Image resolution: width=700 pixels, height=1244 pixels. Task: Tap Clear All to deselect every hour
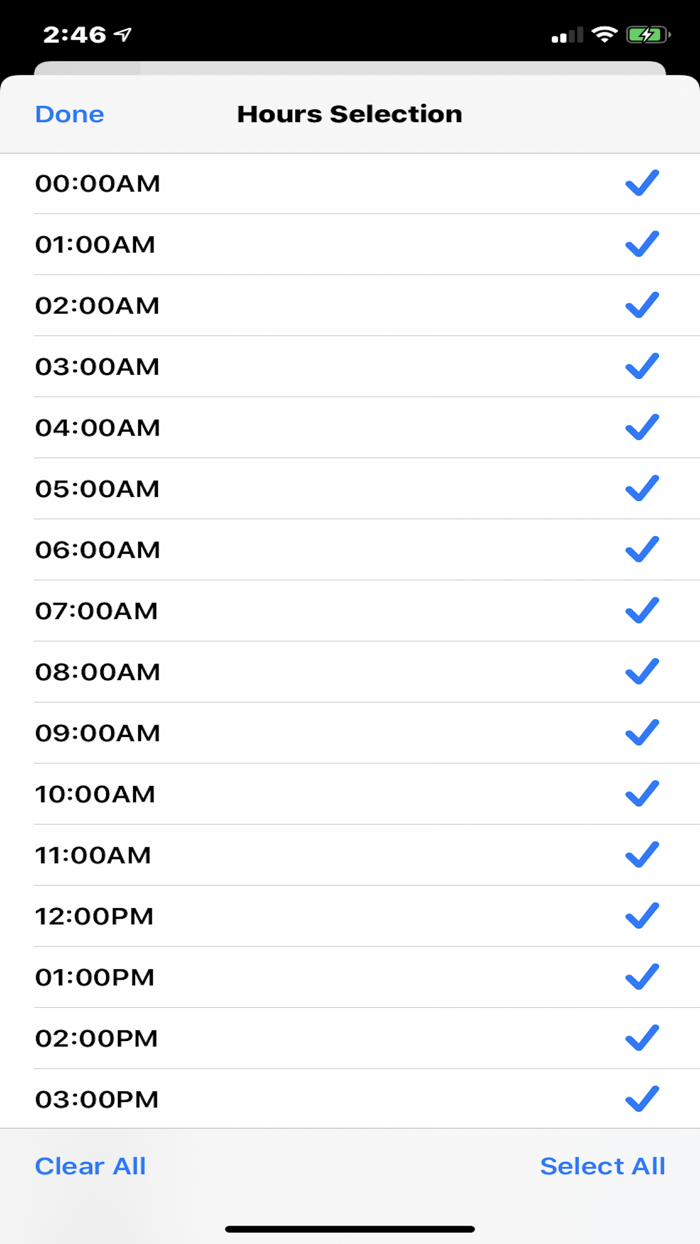pos(90,1166)
